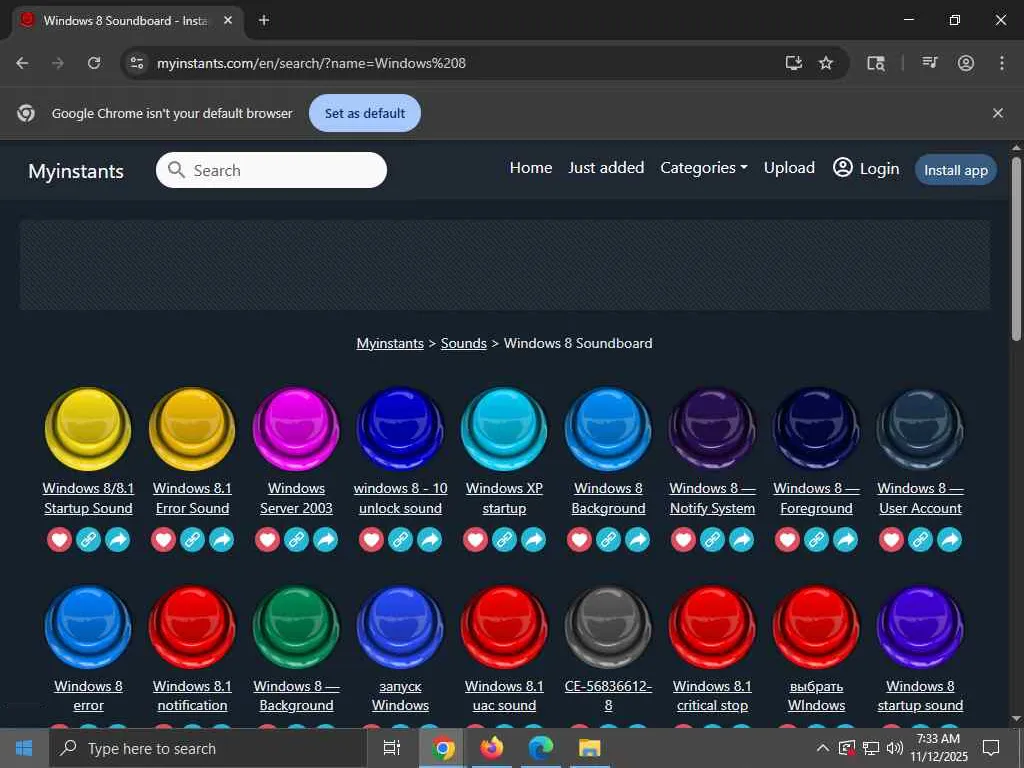Open Microsoft Edge from the taskbar

pyautogui.click(x=540, y=748)
